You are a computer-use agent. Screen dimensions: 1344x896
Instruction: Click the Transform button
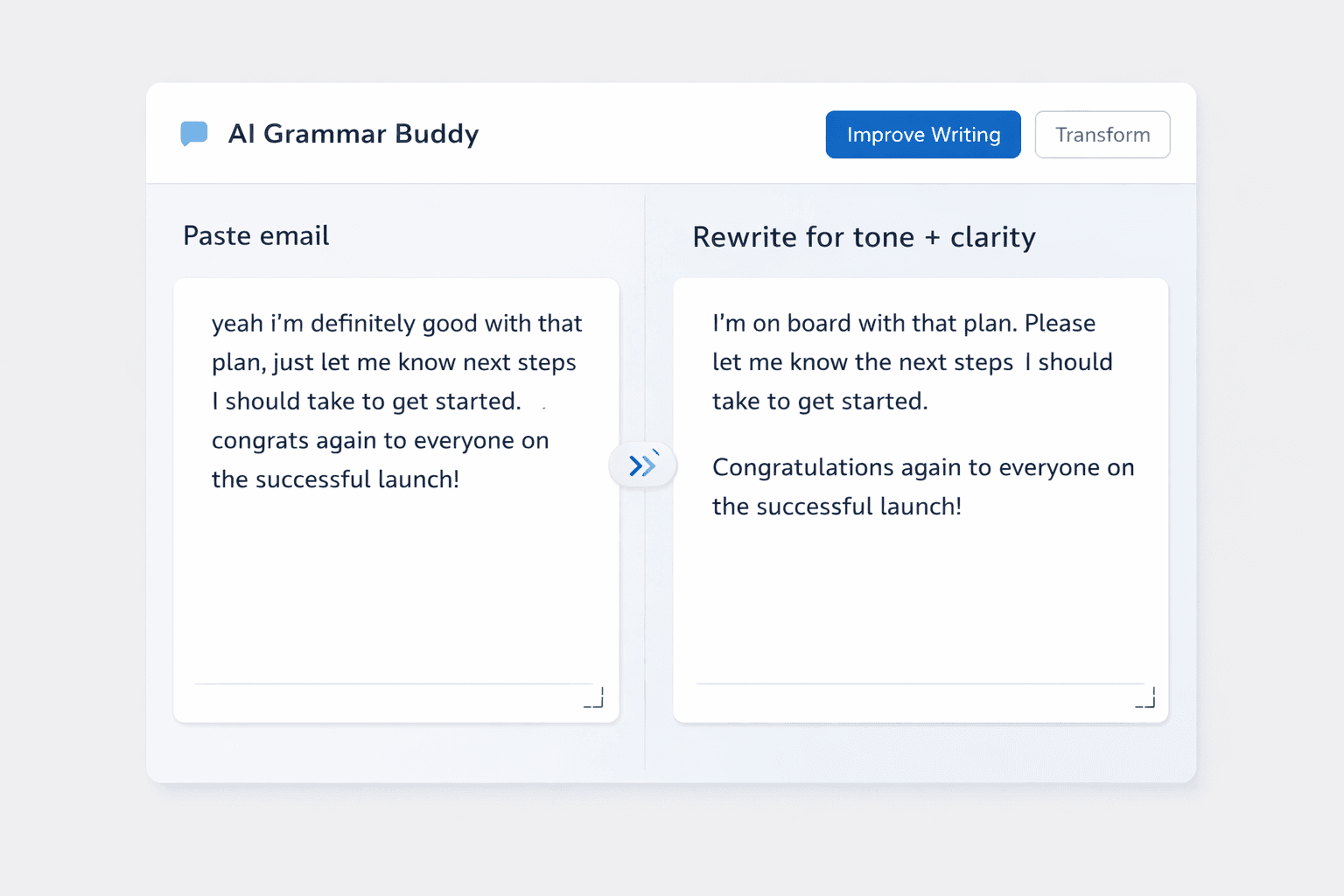pyautogui.click(x=1102, y=134)
